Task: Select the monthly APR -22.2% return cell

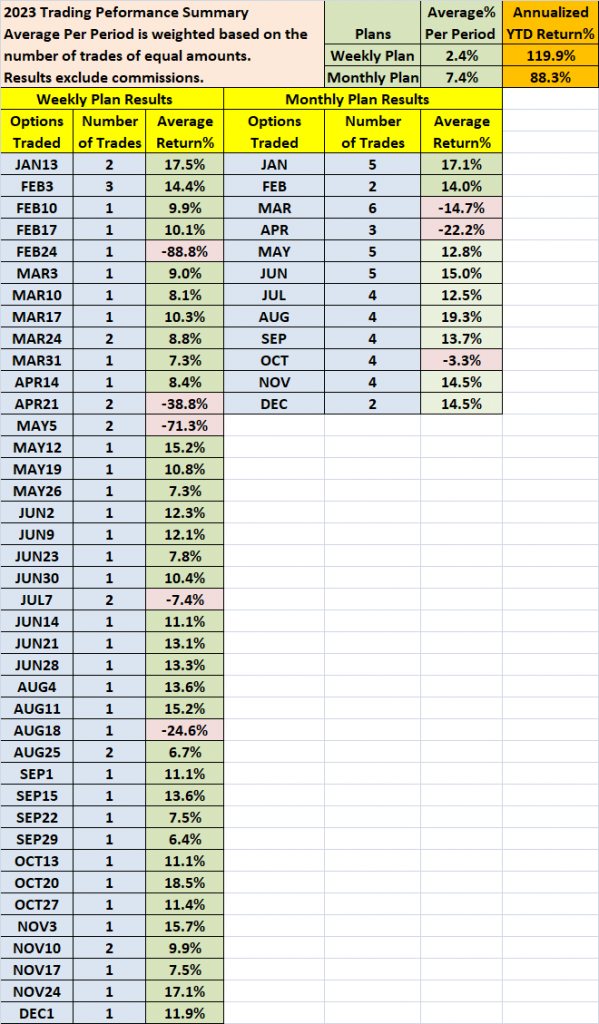Action: [x=461, y=230]
